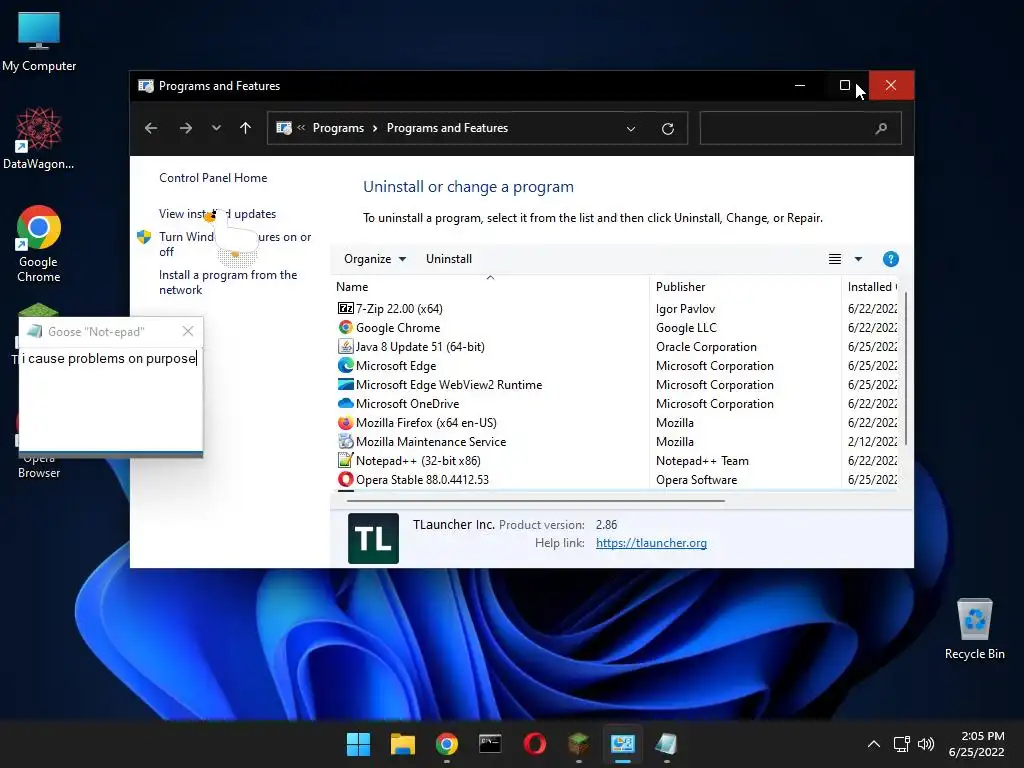Click the Uninstall toolbar button

coord(449,259)
